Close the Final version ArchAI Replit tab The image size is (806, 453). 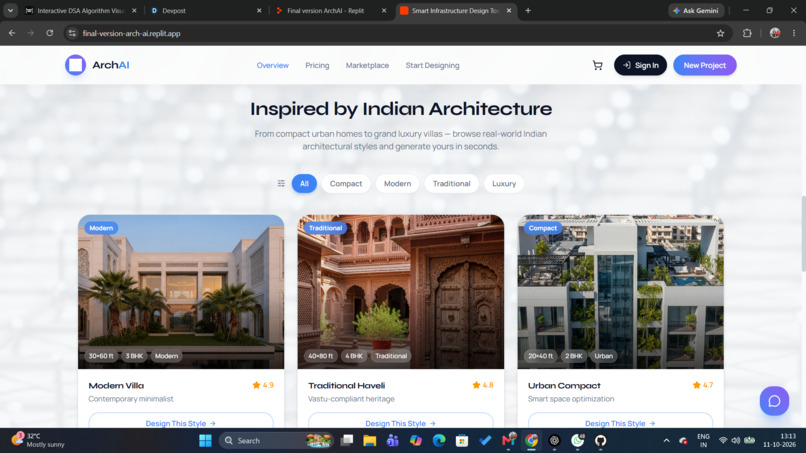pos(383,10)
